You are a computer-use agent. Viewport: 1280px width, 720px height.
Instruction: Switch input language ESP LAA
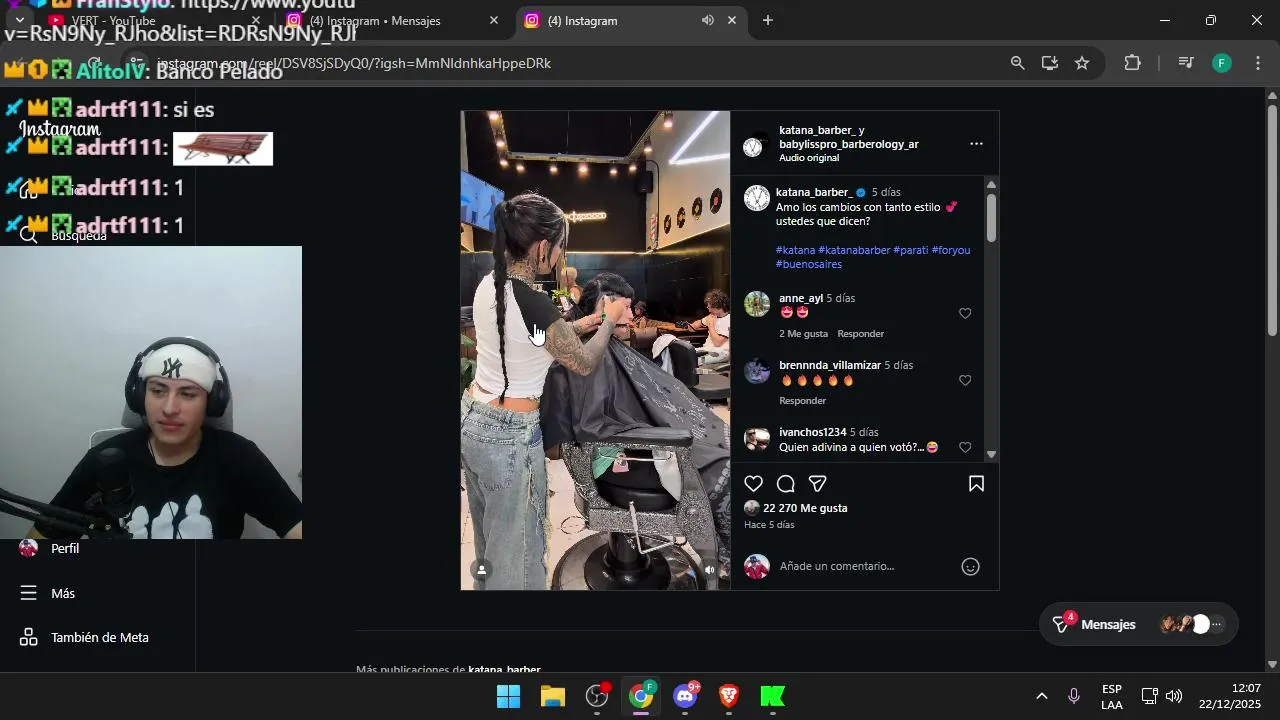pos(1112,696)
